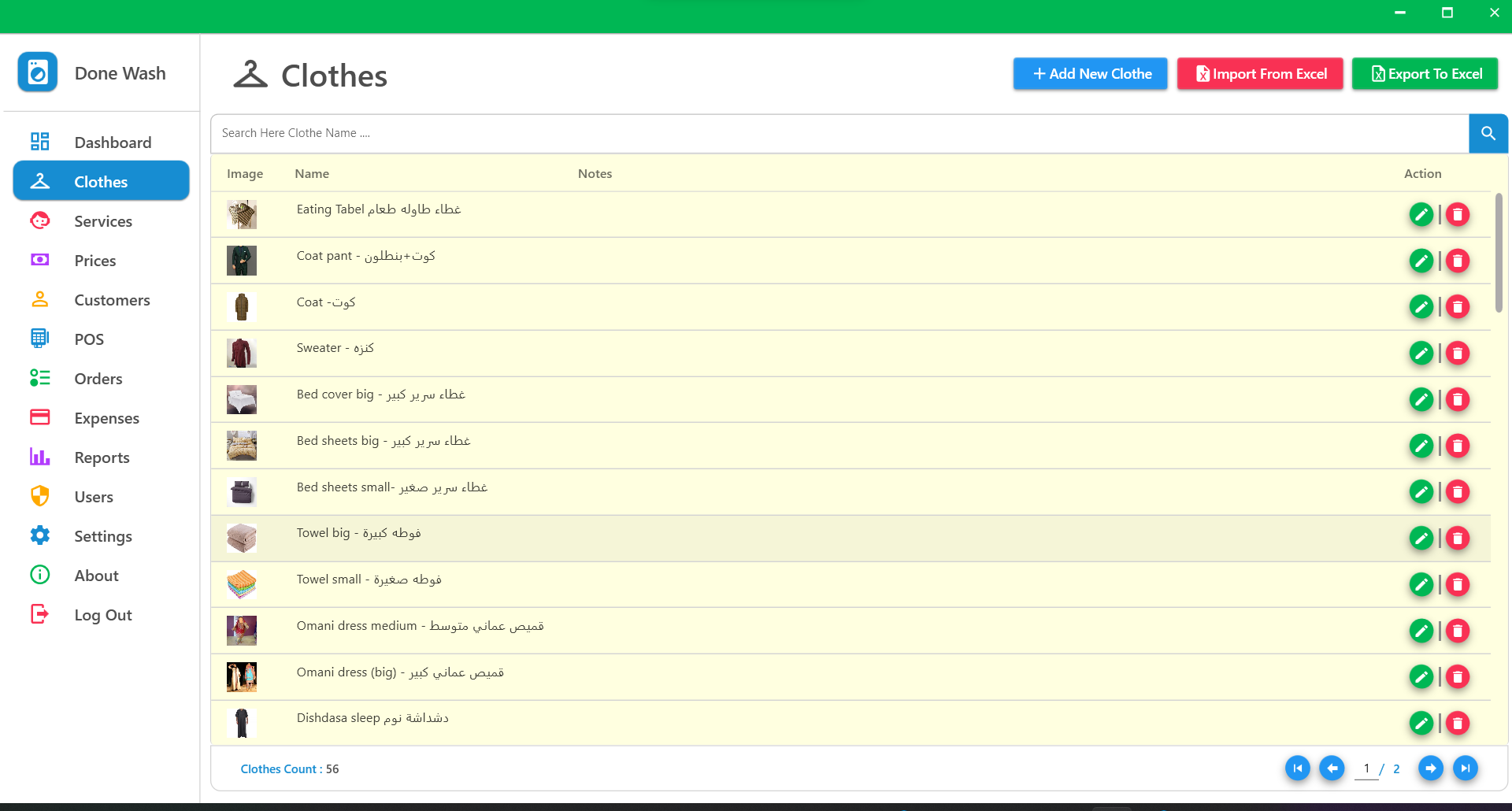Edit the Omani dress medium row

coord(1421,631)
